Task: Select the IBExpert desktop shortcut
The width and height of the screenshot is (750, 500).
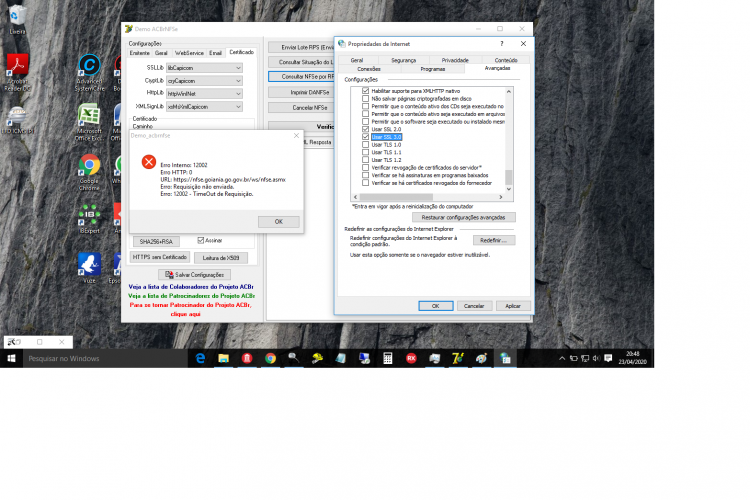Action: click(x=89, y=219)
